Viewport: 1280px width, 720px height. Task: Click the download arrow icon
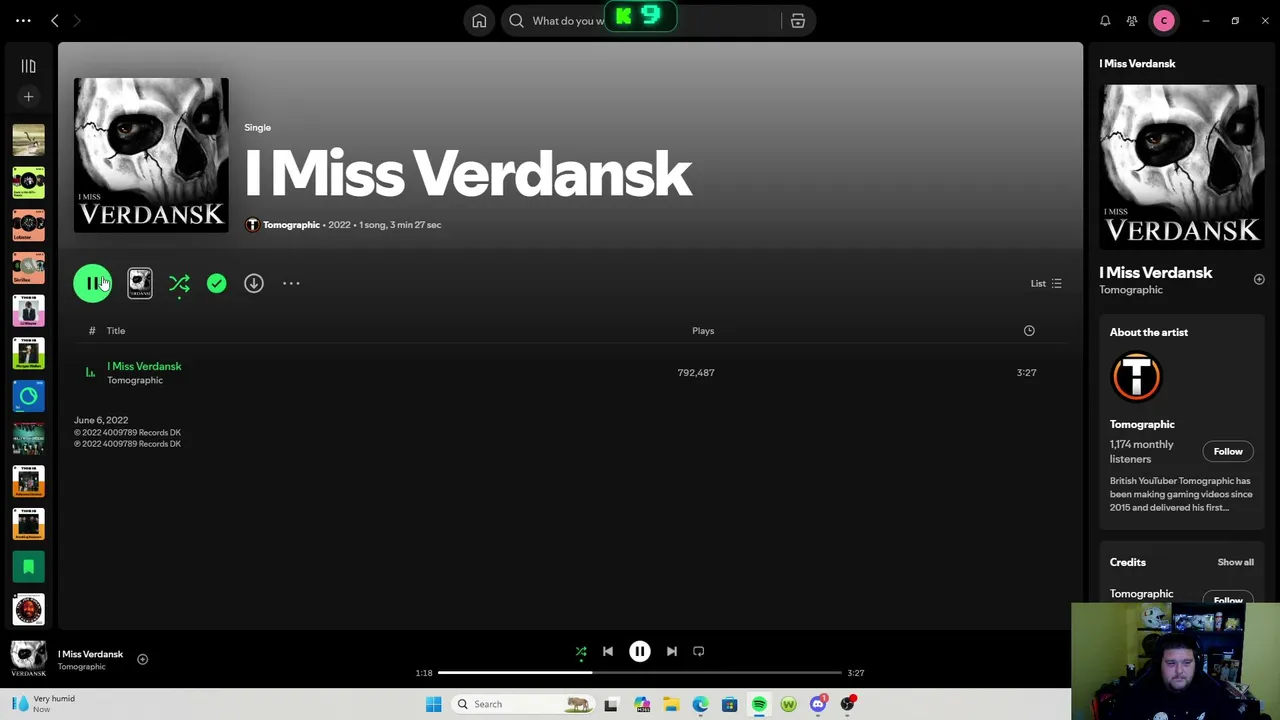[254, 283]
